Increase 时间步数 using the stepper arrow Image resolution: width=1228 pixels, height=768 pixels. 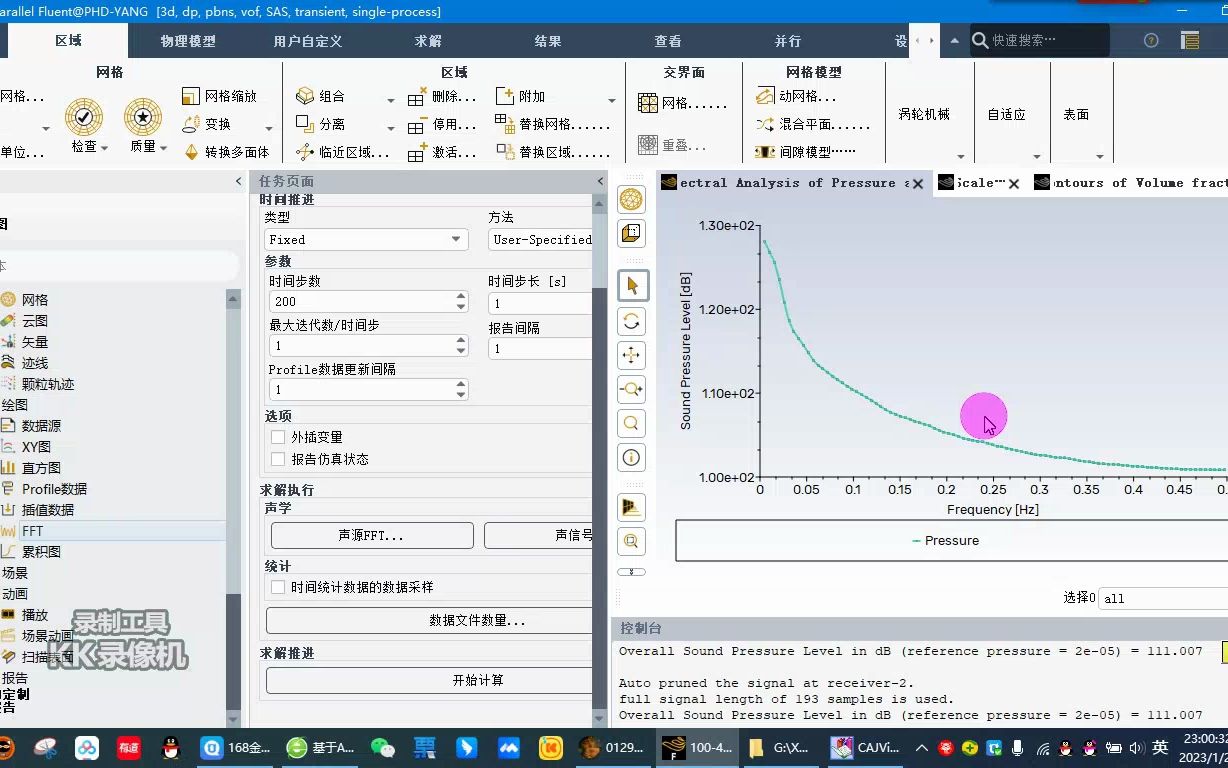click(x=460, y=296)
